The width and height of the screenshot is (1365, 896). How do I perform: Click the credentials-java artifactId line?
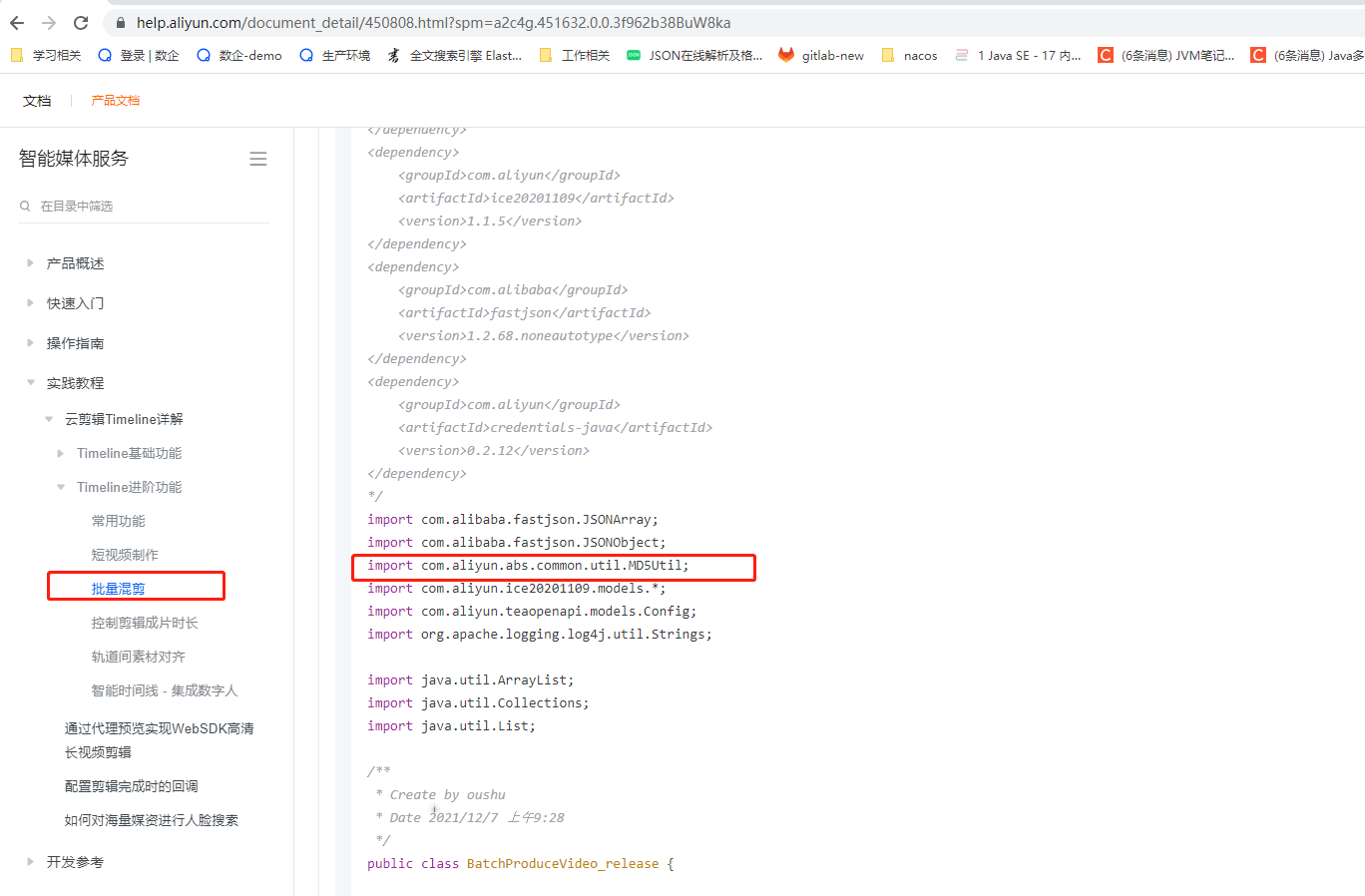pyautogui.click(x=556, y=428)
